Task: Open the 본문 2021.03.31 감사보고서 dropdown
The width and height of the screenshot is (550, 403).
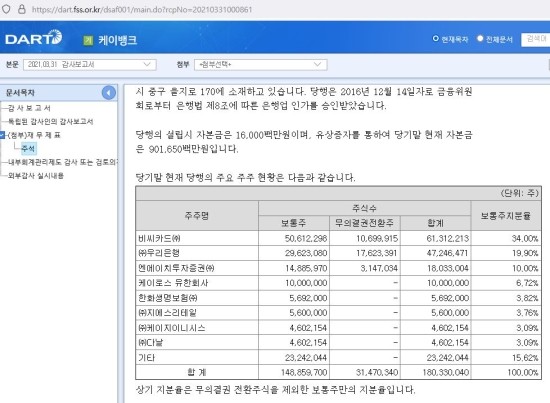Action: (90, 65)
